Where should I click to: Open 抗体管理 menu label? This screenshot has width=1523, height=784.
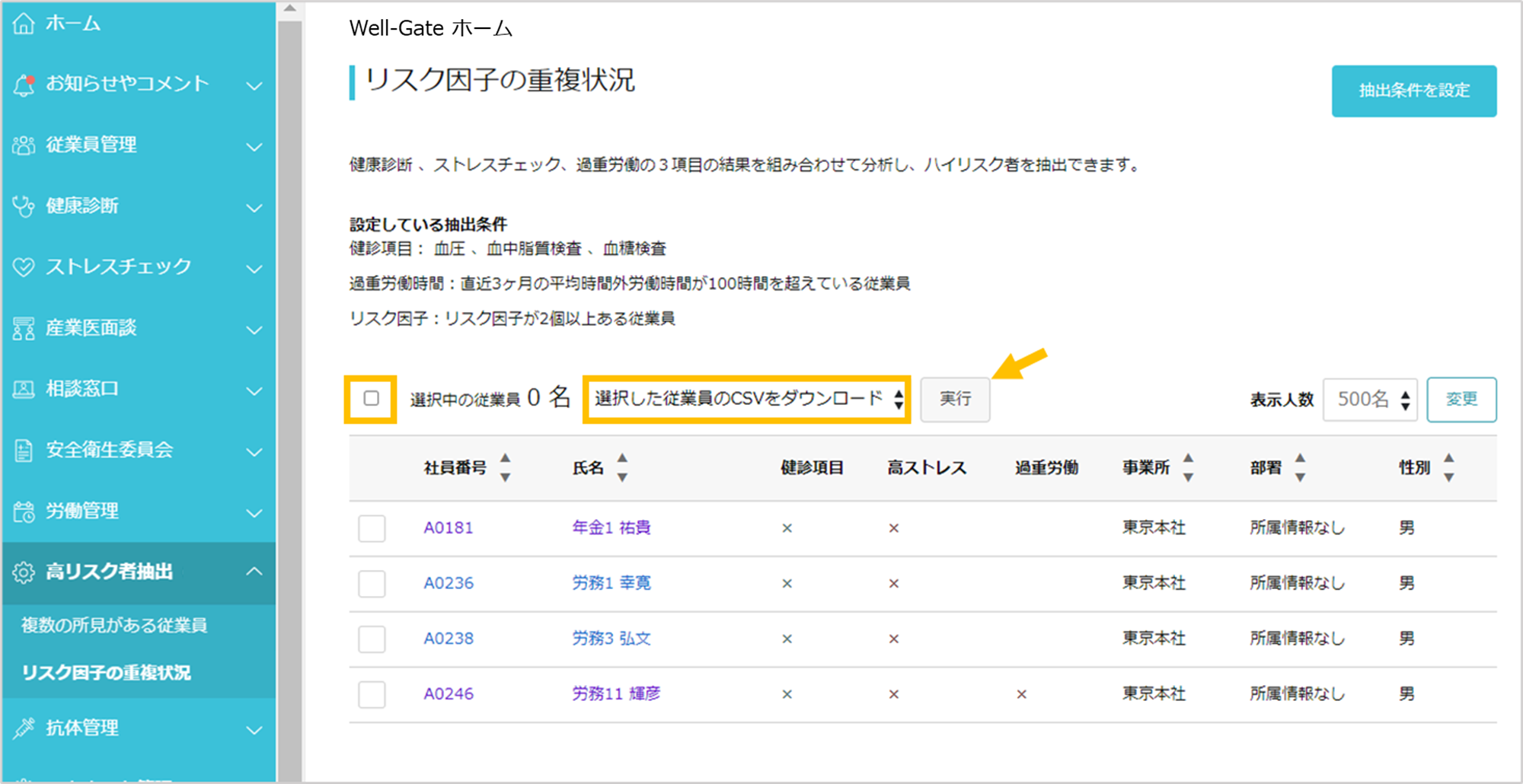pyautogui.click(x=81, y=728)
